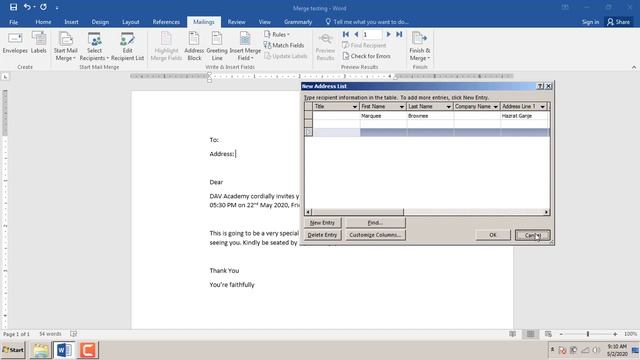Click the Customize Columns button
This screenshot has width=640, height=360.
pos(375,235)
